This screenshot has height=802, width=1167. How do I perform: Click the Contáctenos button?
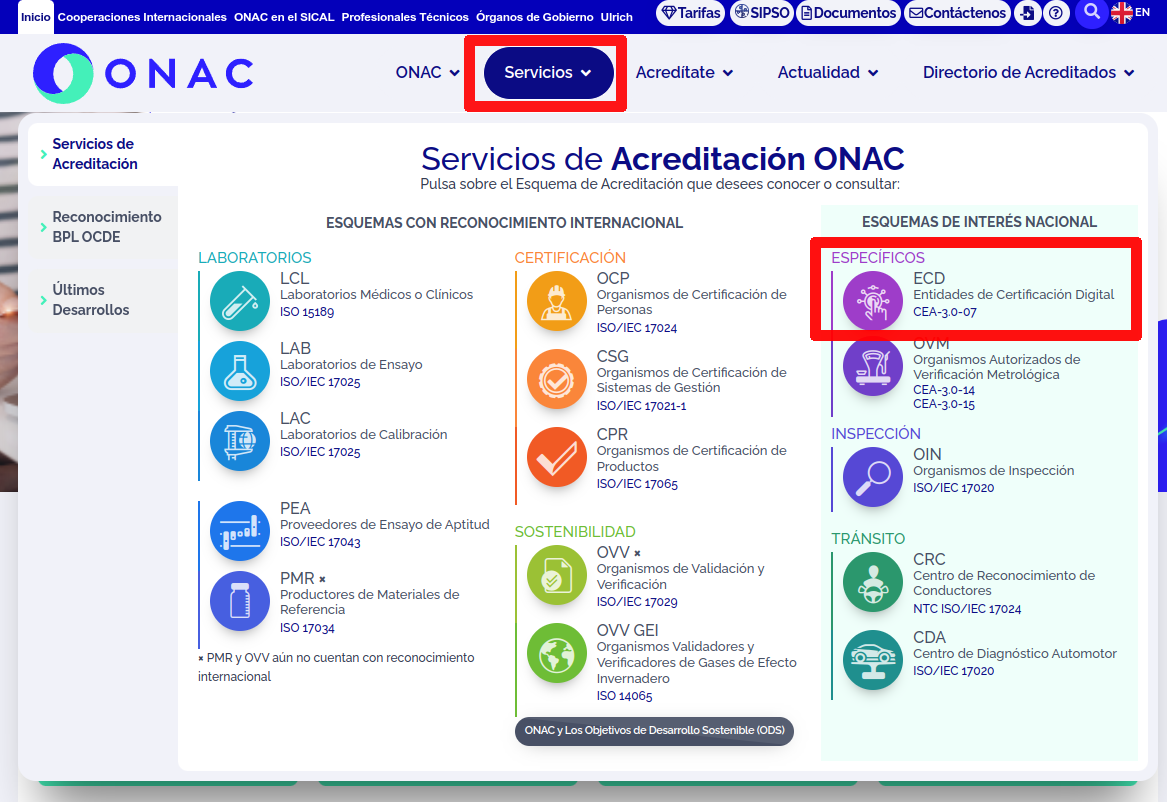point(958,13)
